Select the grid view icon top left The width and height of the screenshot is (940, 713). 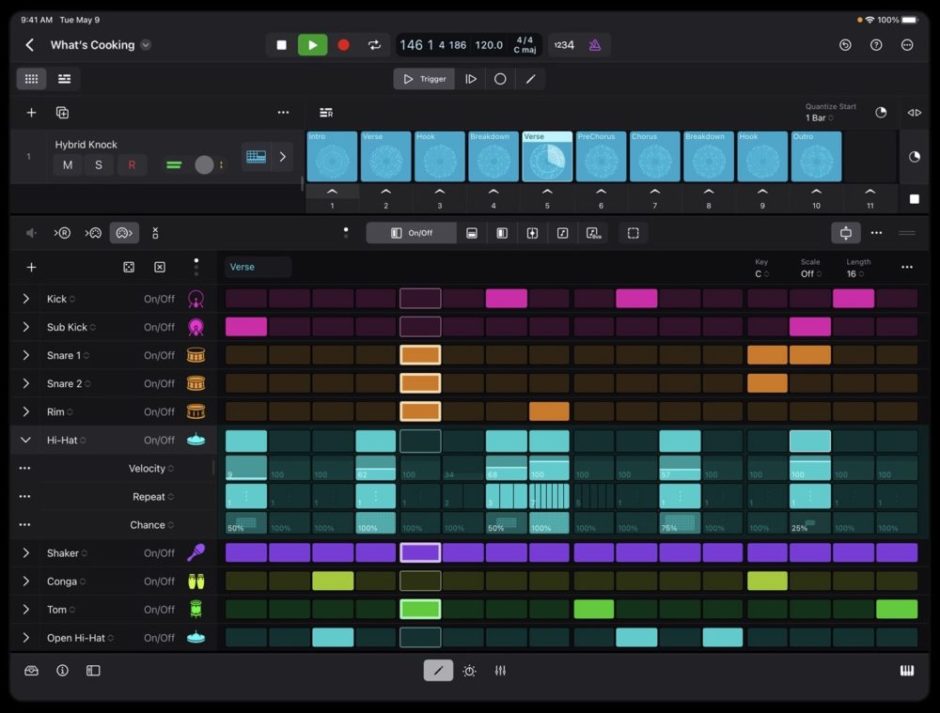pos(31,78)
